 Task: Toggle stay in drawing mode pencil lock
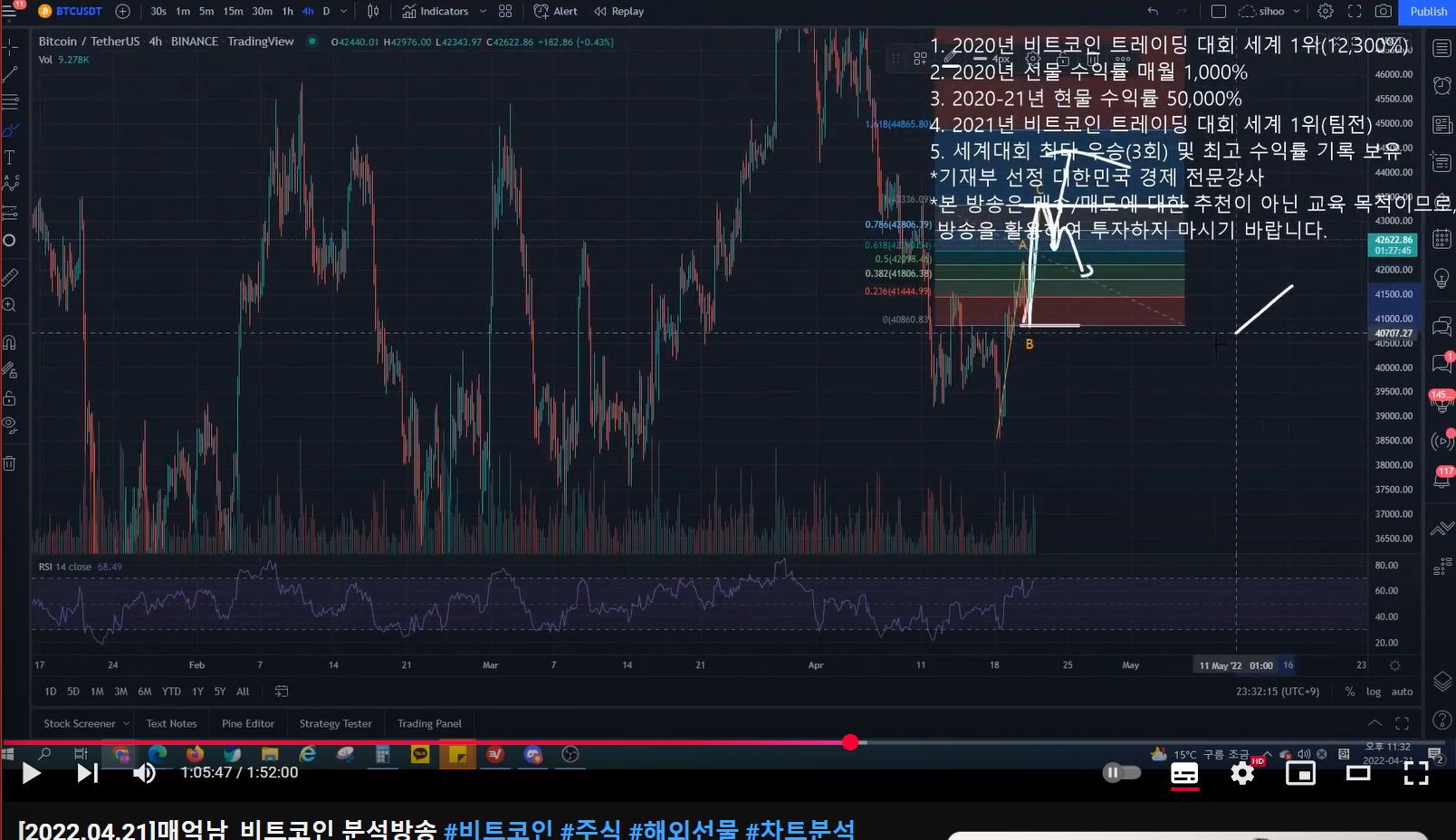click(10, 370)
